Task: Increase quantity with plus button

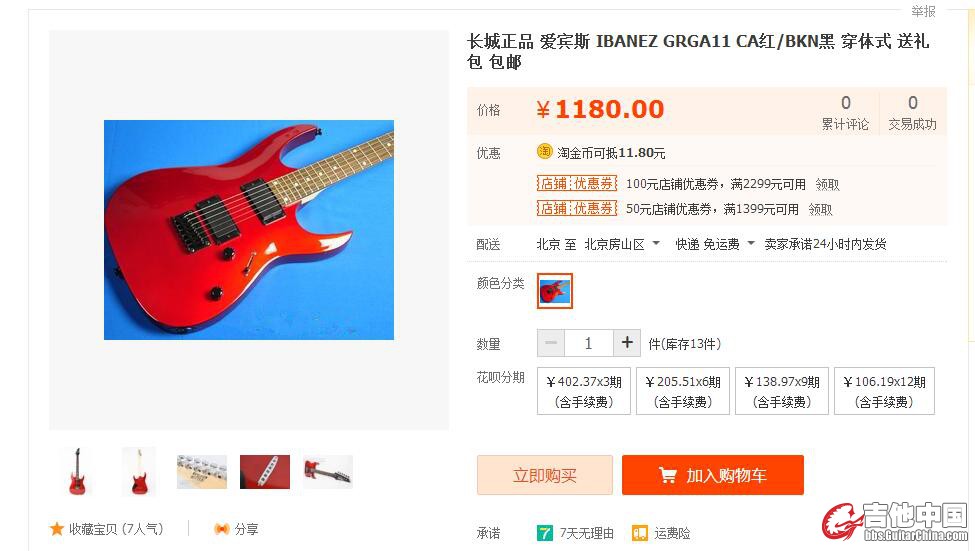Action: pos(627,343)
